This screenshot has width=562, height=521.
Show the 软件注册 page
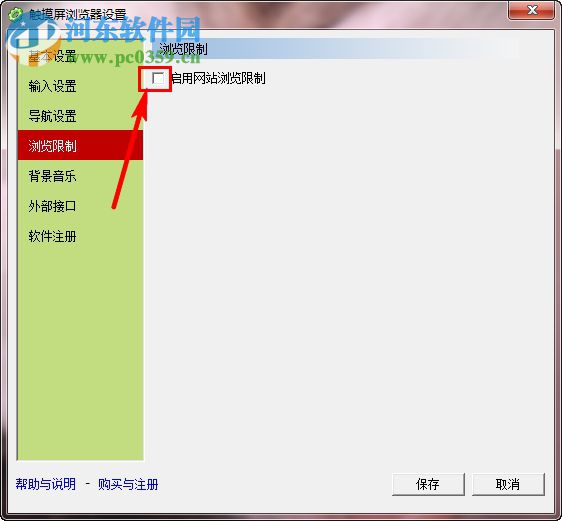pyautogui.click(x=80, y=236)
